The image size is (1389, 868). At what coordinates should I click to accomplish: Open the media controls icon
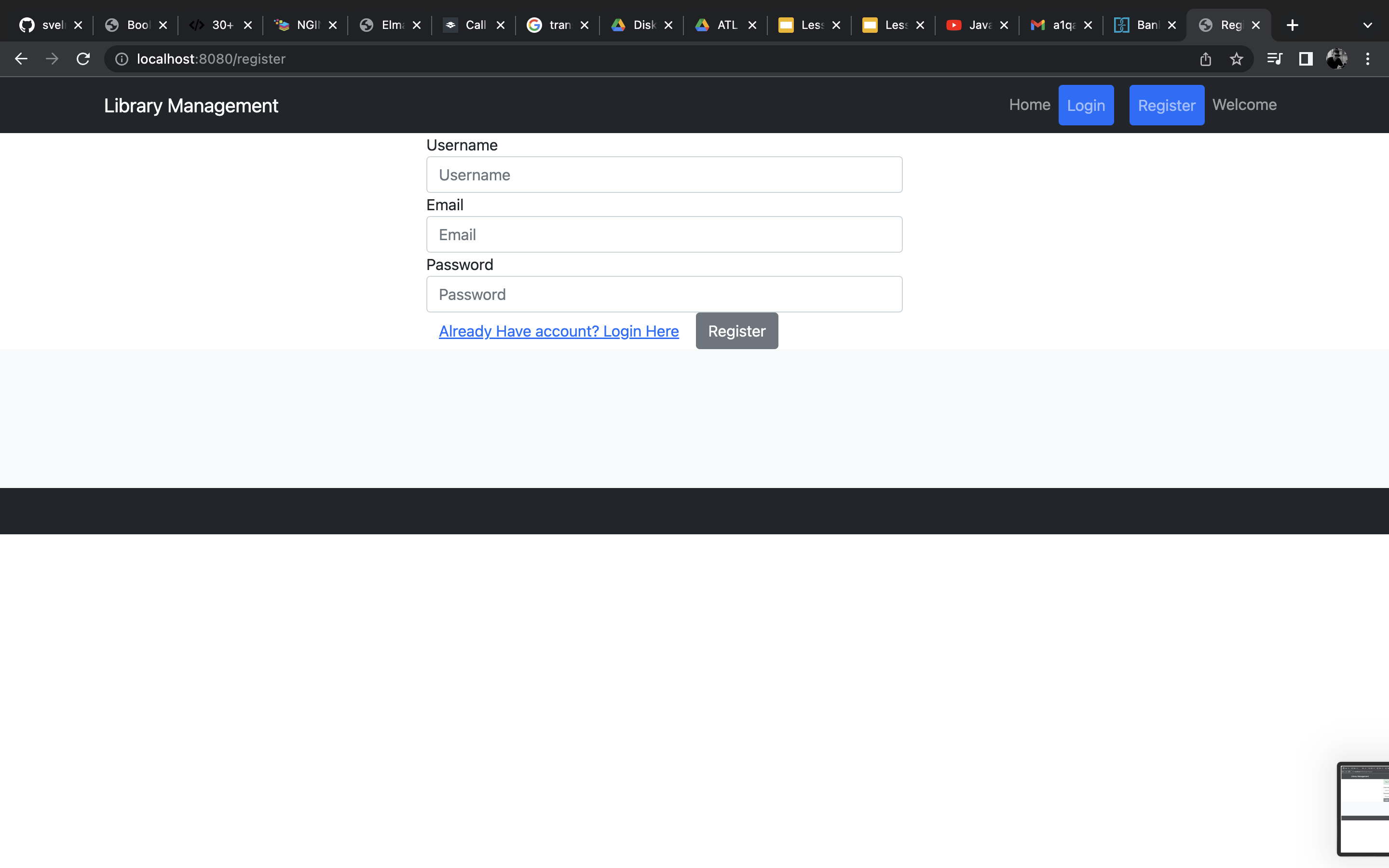pos(1274,58)
